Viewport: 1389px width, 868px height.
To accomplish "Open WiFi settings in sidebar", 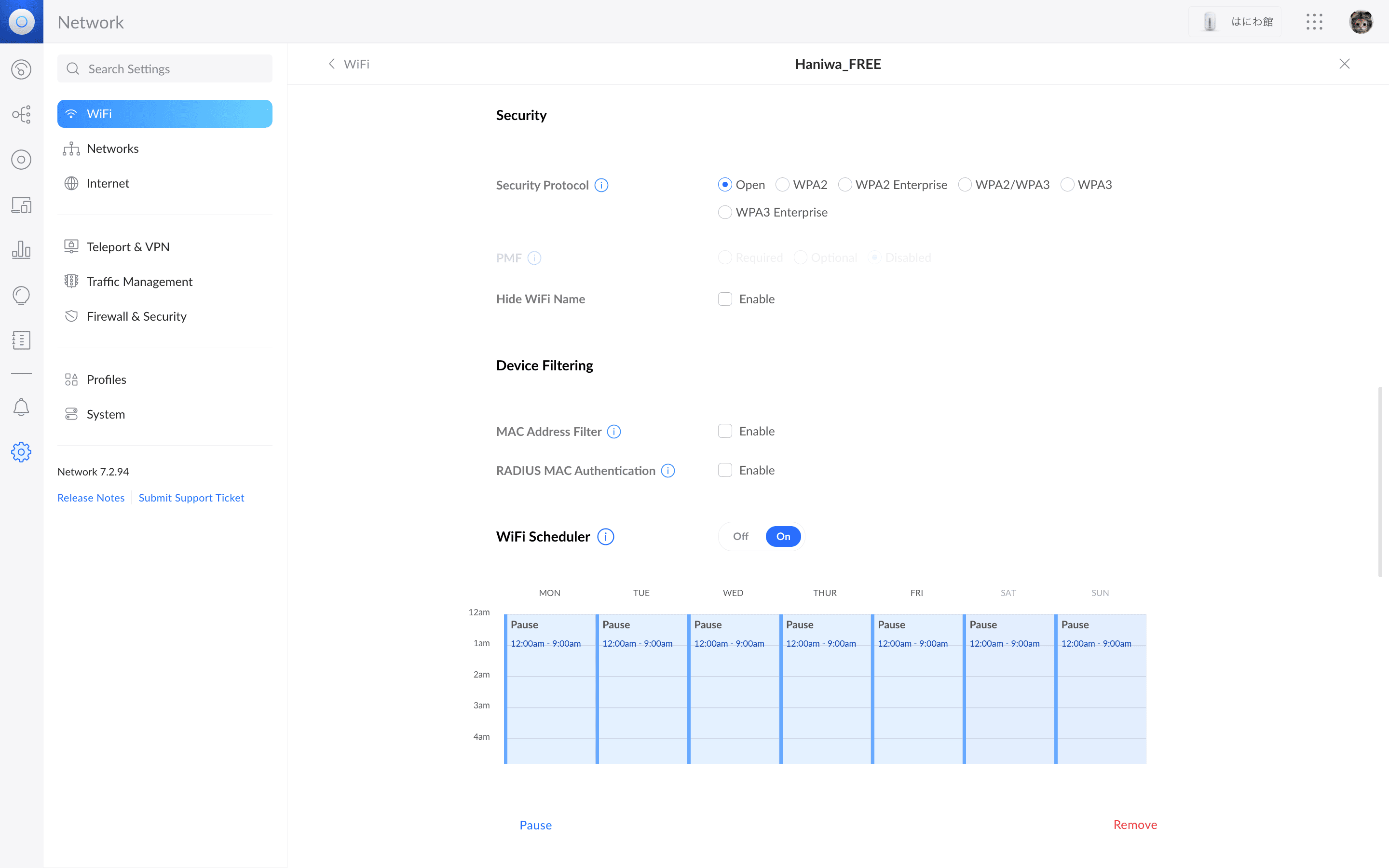I will point(165,114).
